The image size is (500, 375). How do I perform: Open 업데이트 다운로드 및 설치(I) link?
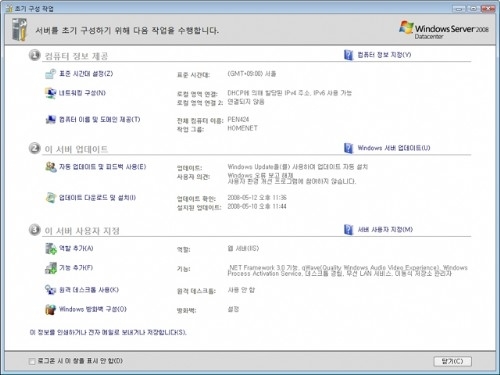point(97,198)
